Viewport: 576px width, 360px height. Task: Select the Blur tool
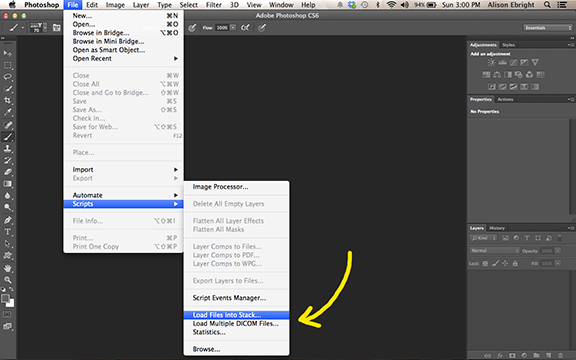pyautogui.click(x=7, y=195)
